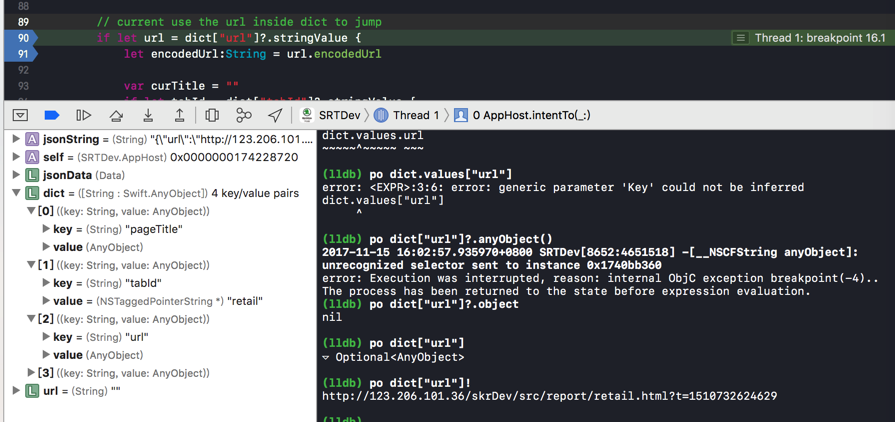Toggle the breakpoint on line 90
The height and width of the screenshot is (422, 895).
coord(20,38)
